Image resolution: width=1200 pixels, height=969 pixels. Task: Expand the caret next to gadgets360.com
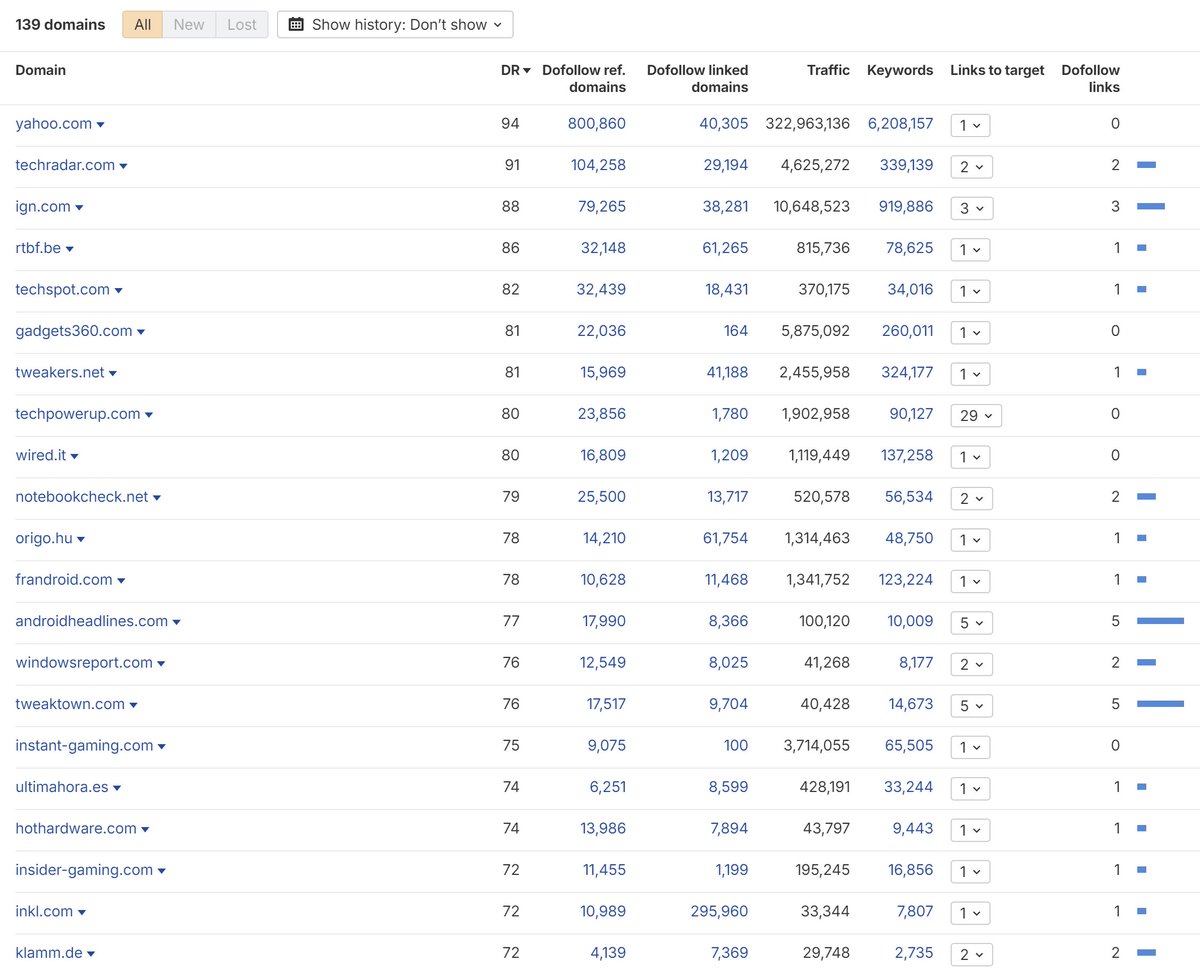(x=141, y=332)
